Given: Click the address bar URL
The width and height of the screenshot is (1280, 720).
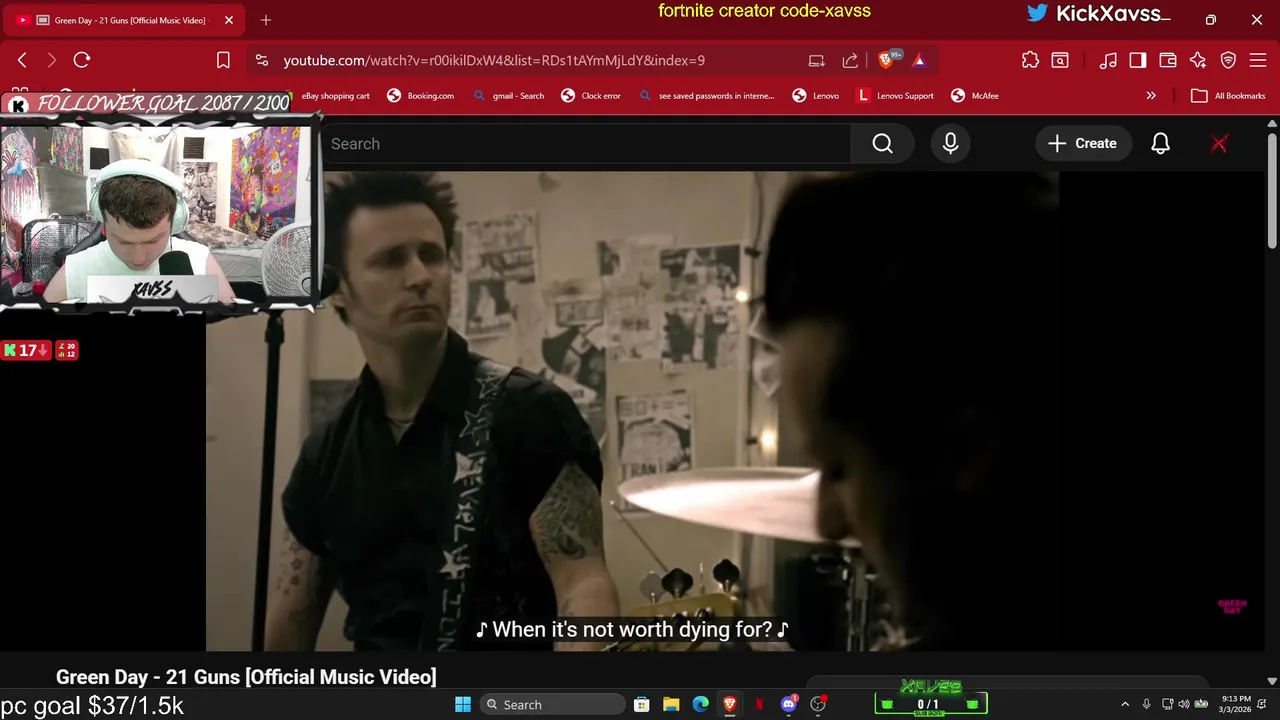Looking at the screenshot, I should pyautogui.click(x=494, y=60).
